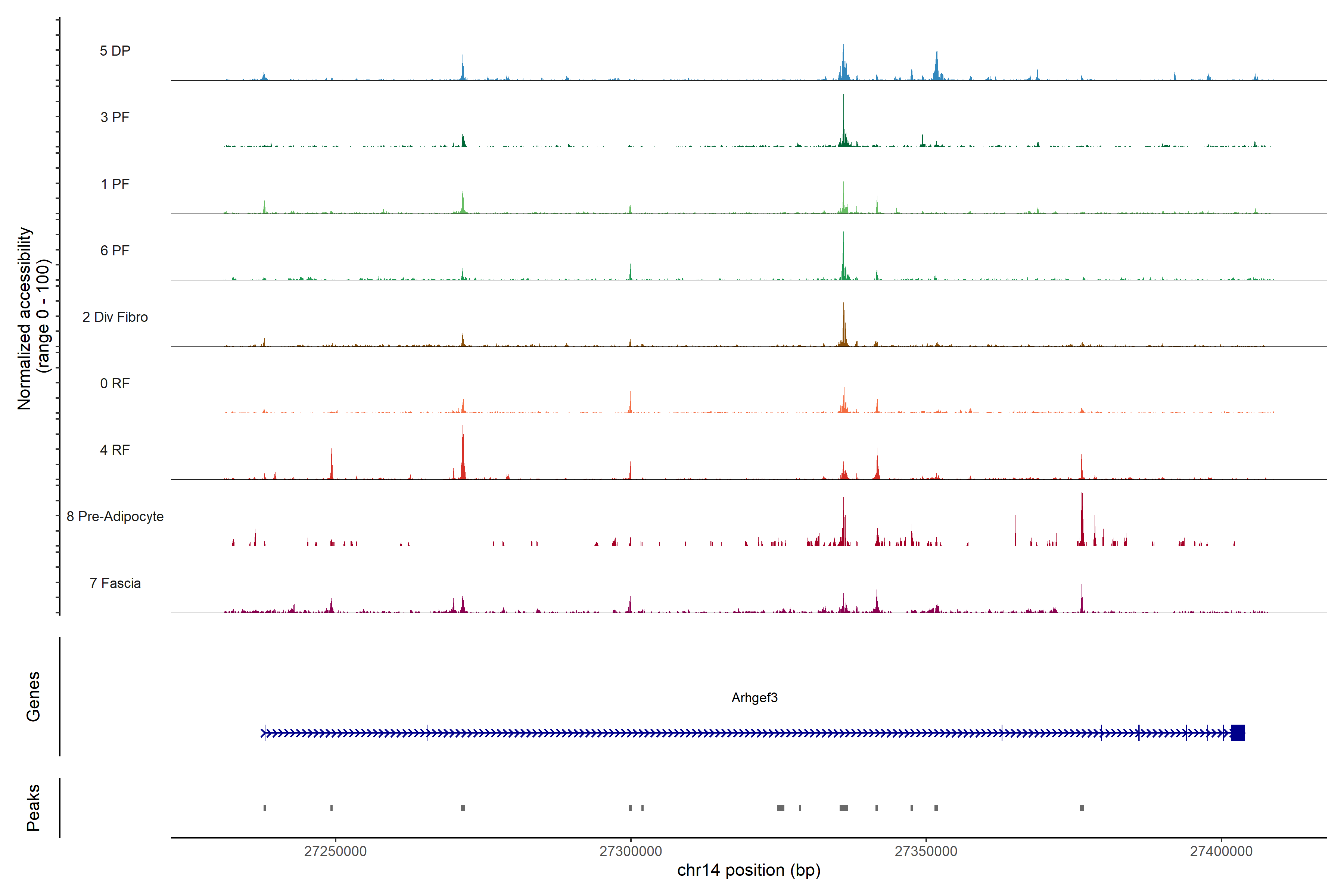Click the 6 PF track label
The width and height of the screenshot is (1344, 896).
115,250
